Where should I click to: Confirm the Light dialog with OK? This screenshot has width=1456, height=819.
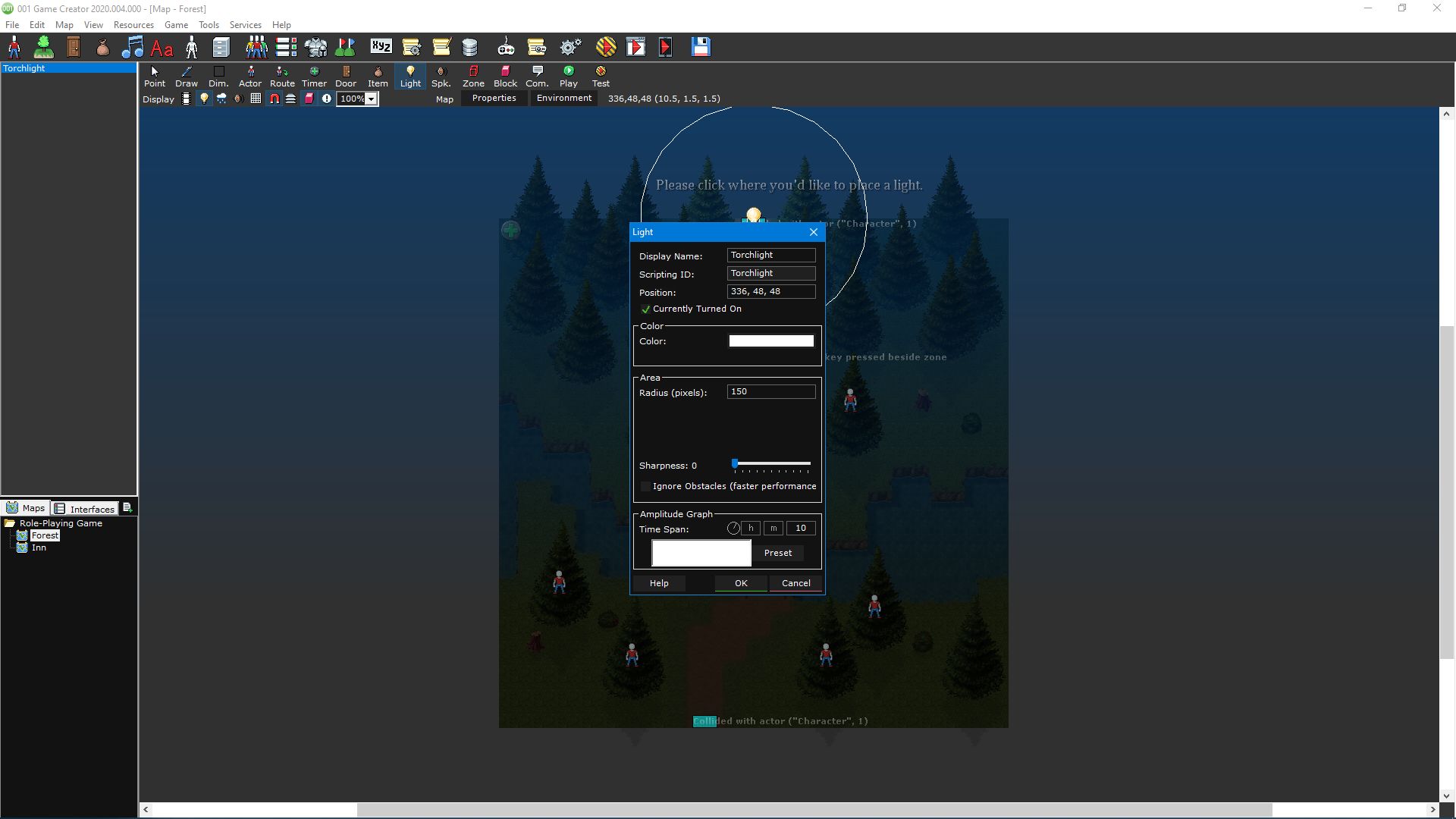[x=741, y=583]
